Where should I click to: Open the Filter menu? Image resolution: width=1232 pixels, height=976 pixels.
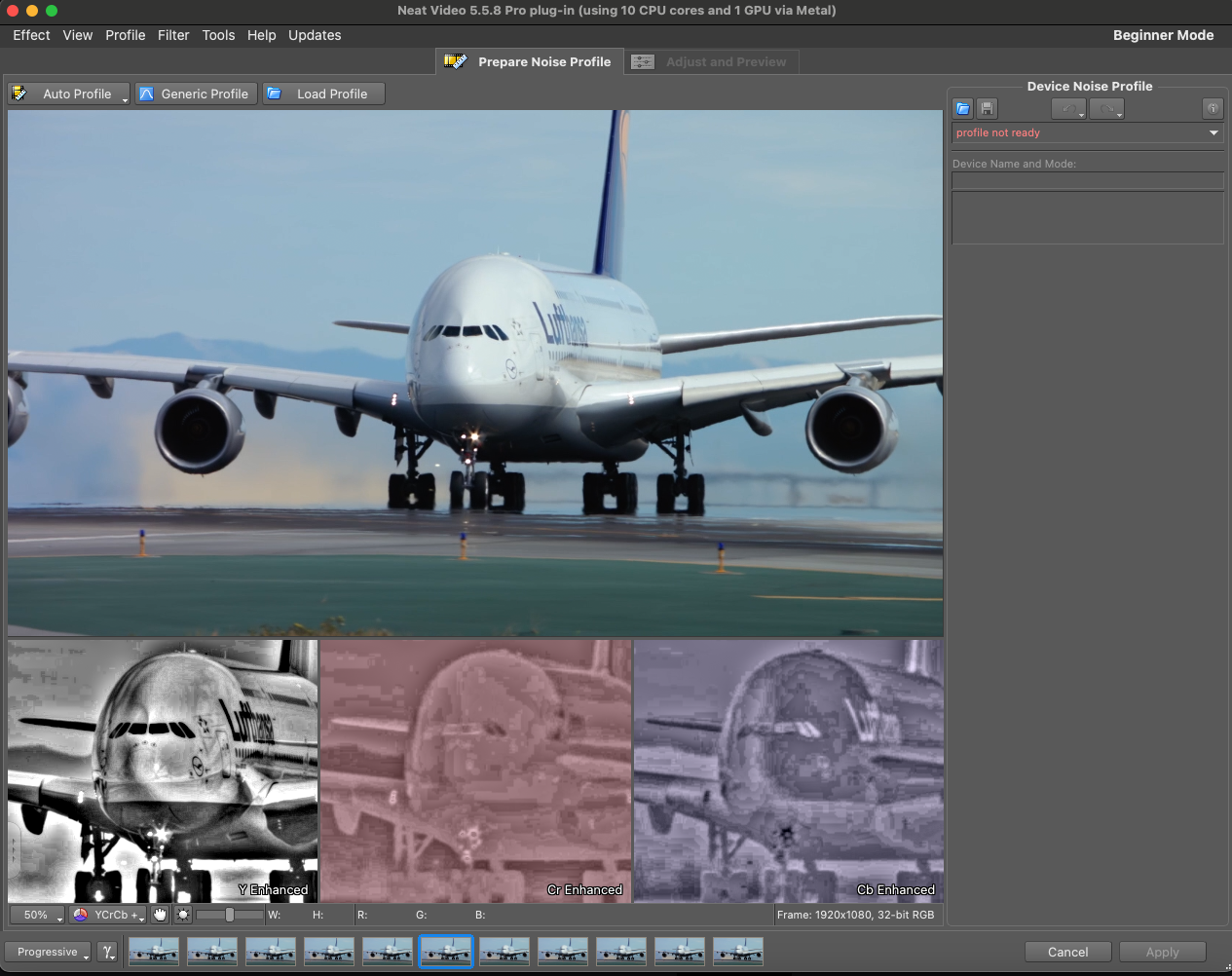point(173,35)
